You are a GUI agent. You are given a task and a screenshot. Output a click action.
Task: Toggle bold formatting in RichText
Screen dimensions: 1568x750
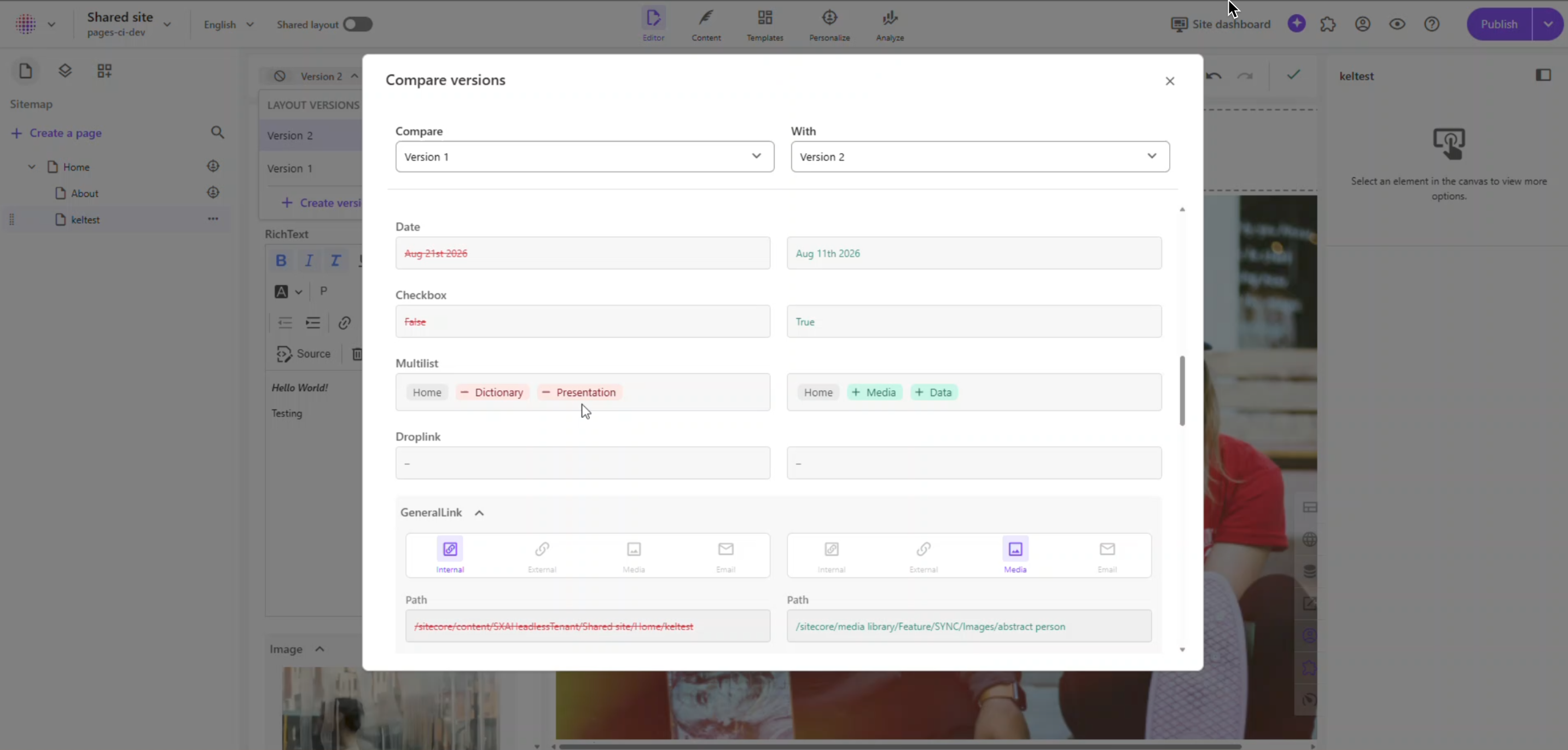tap(281, 261)
